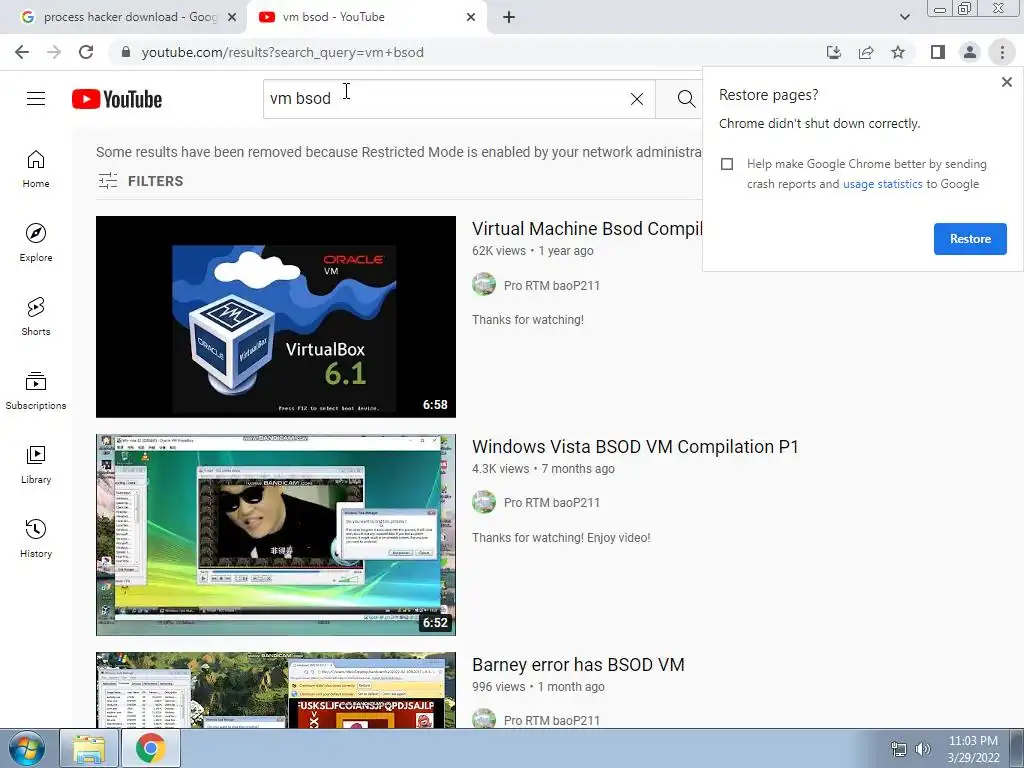
Task: Enable sending crash reports checkbox
Action: pos(727,164)
